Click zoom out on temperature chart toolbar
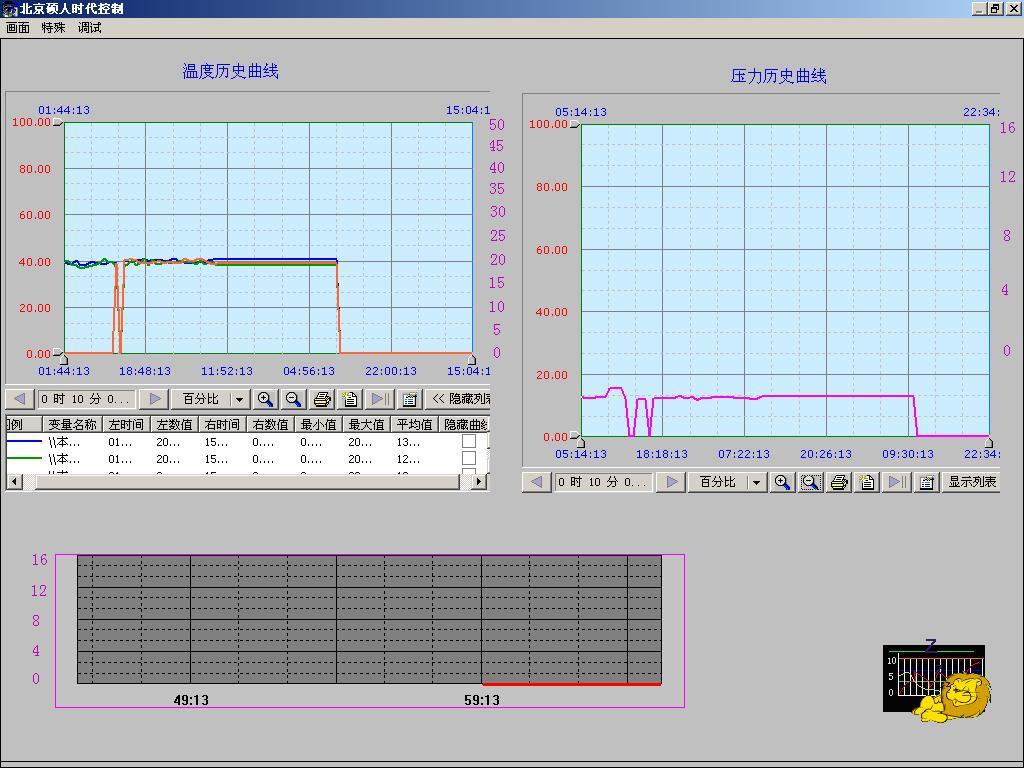Screen dimensions: 1024x768 point(293,399)
